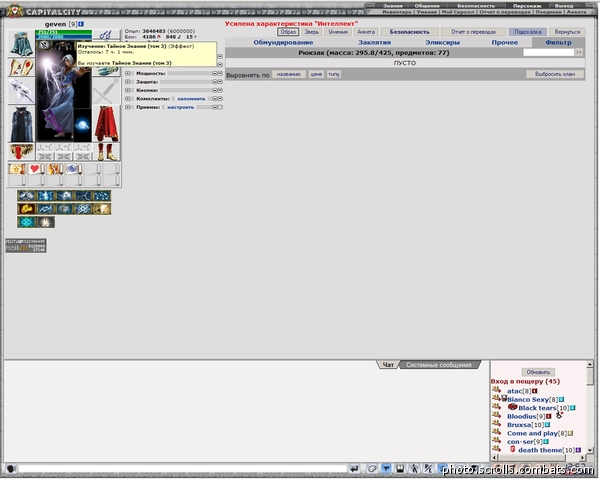Click the backpack filter text field
This screenshot has height=480, width=600.
coord(548,52)
